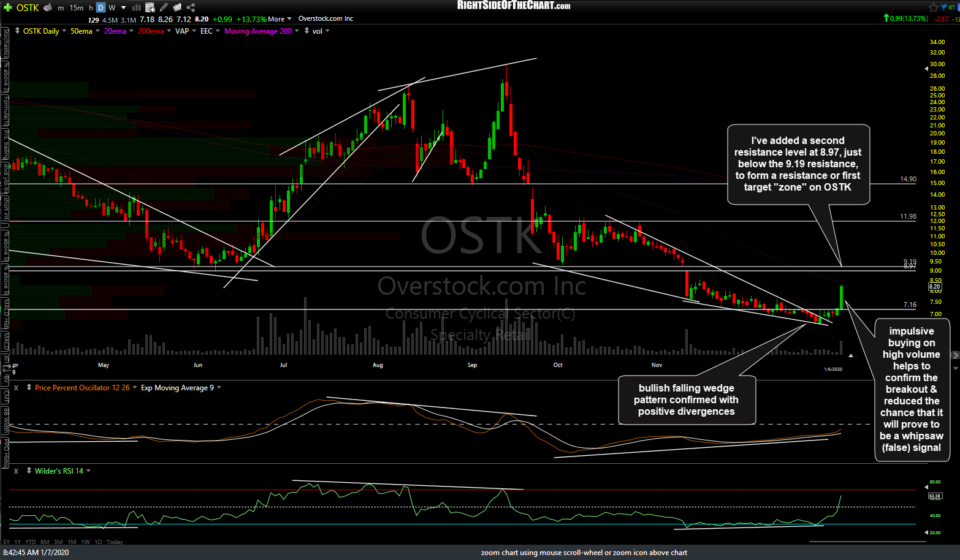Screen dimensions: 960x560
Task: Click the reorder arrows beside vol
Action: click(x=307, y=31)
